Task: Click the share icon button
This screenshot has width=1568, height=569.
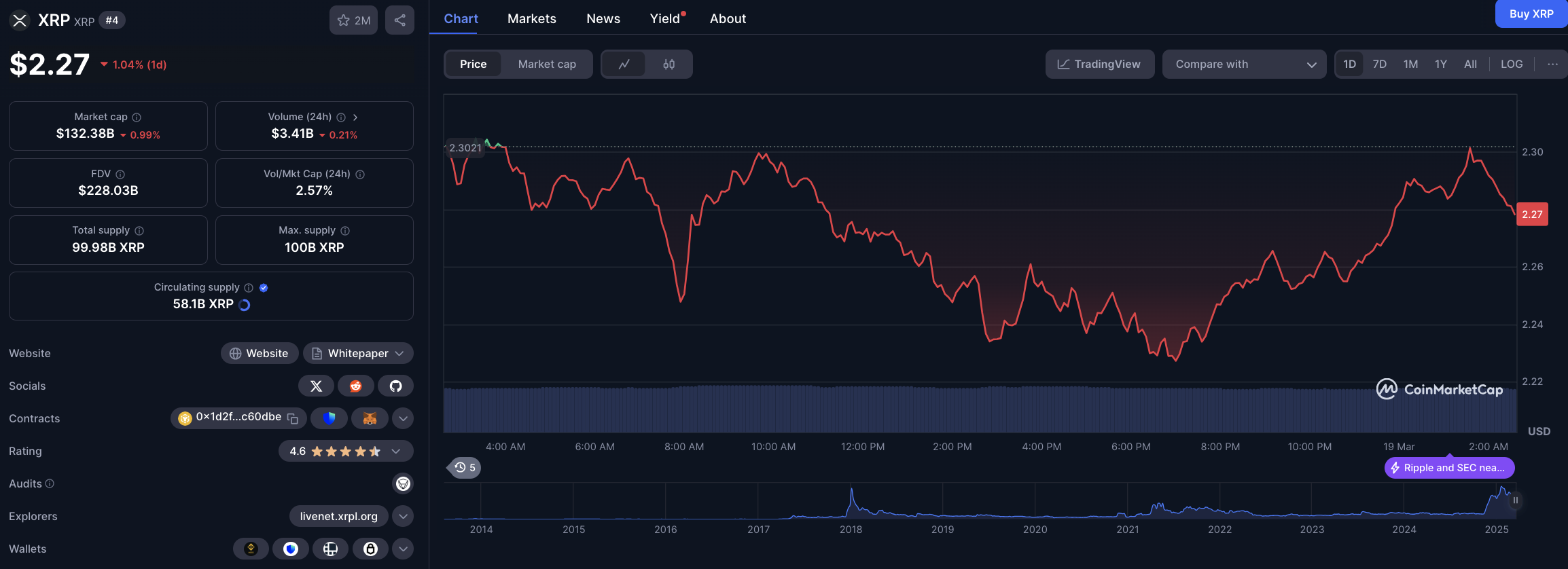Action: (399, 20)
